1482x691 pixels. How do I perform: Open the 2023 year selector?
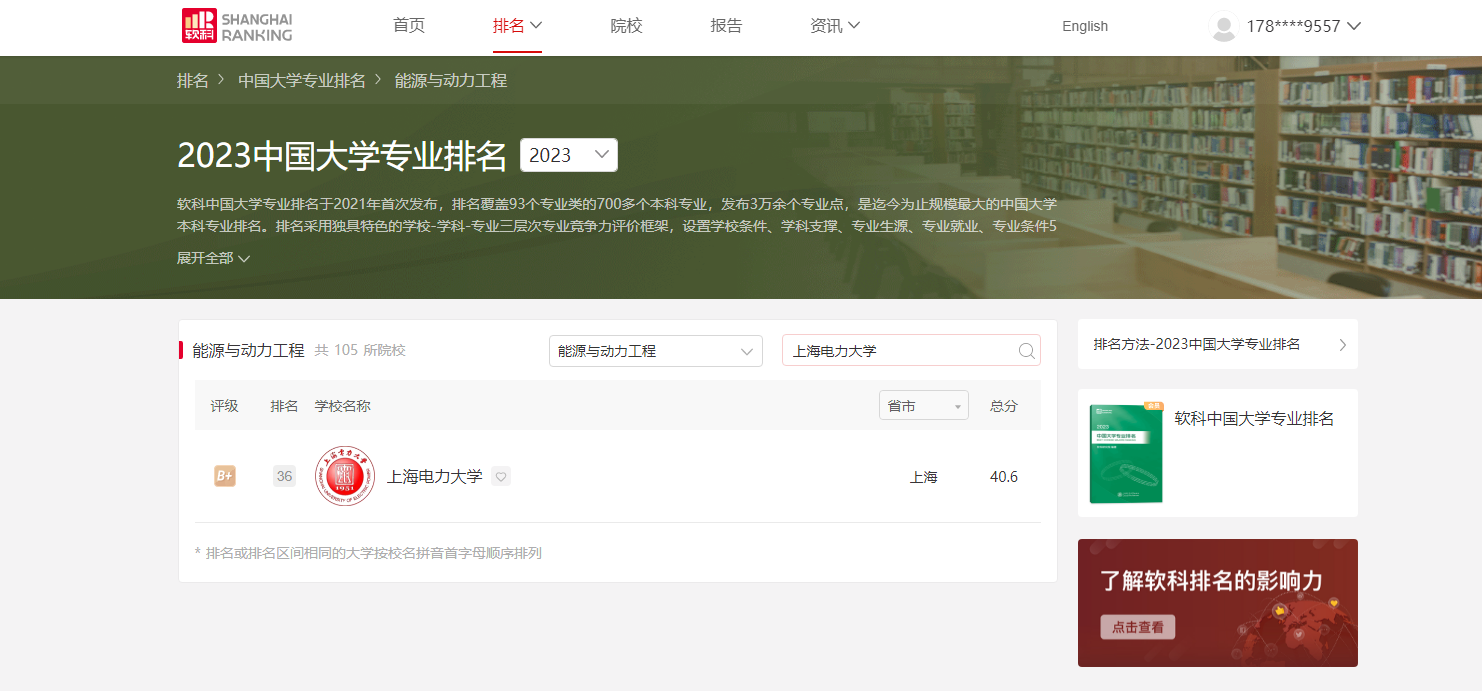click(x=569, y=155)
